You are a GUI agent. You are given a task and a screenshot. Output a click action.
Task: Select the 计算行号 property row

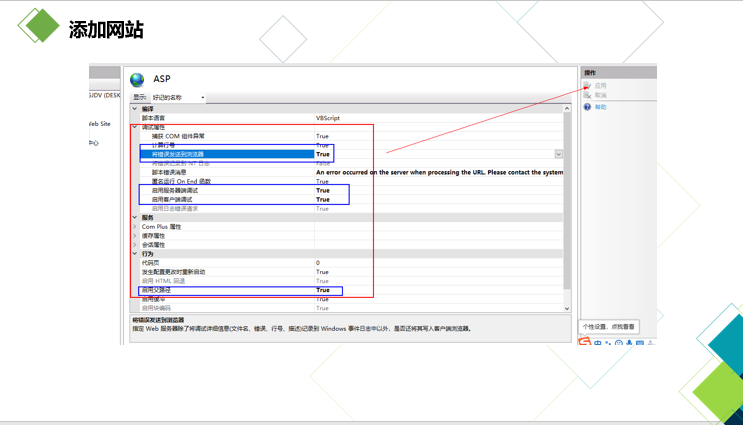pyautogui.click(x=351, y=145)
